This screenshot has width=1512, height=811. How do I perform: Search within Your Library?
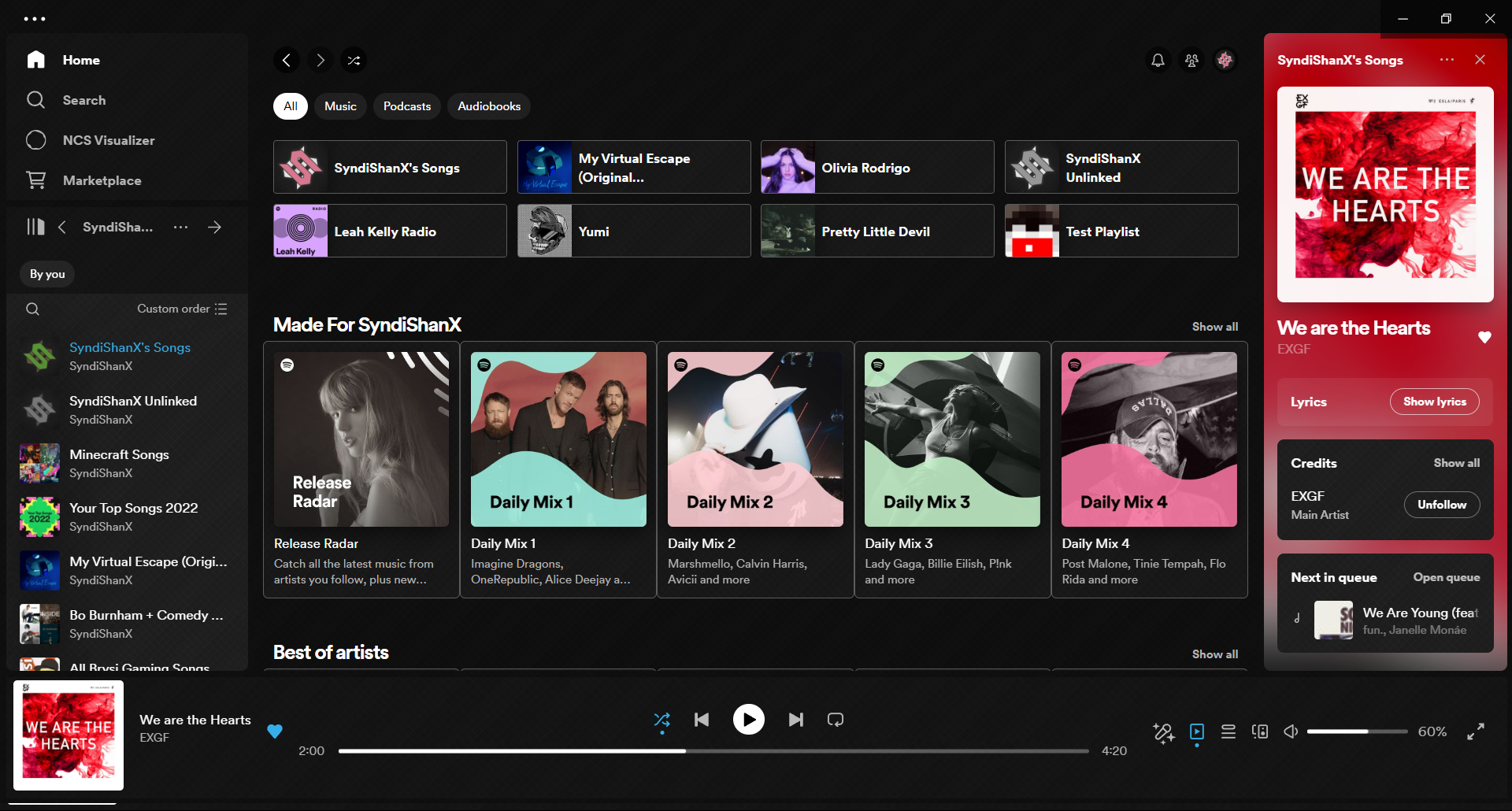[x=32, y=309]
